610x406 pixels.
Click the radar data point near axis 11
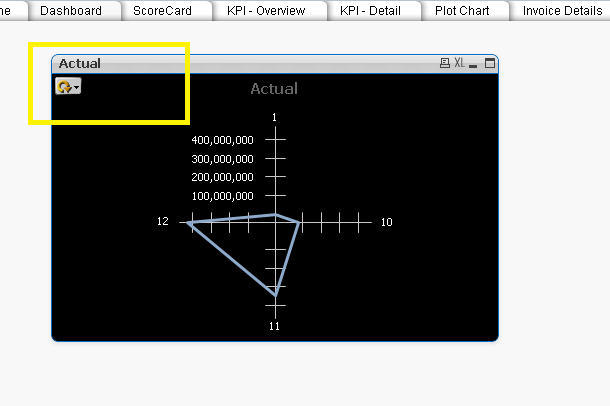tap(275, 295)
